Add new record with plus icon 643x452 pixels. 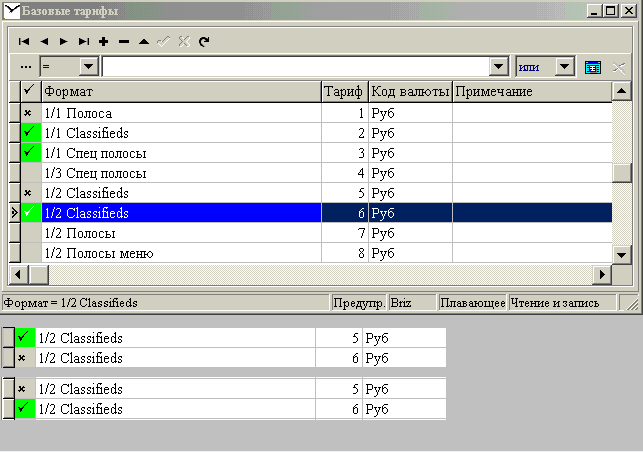tap(104, 42)
